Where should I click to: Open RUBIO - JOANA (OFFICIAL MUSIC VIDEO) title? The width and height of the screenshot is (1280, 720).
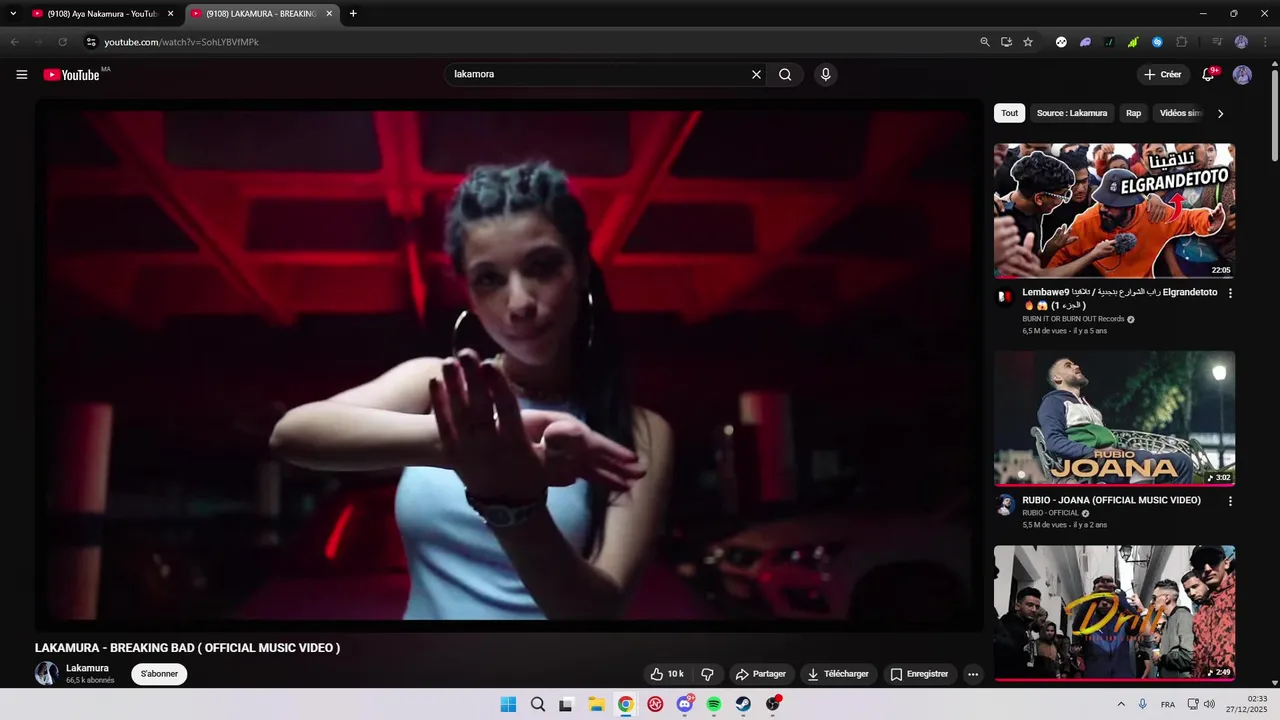pyautogui.click(x=1111, y=500)
